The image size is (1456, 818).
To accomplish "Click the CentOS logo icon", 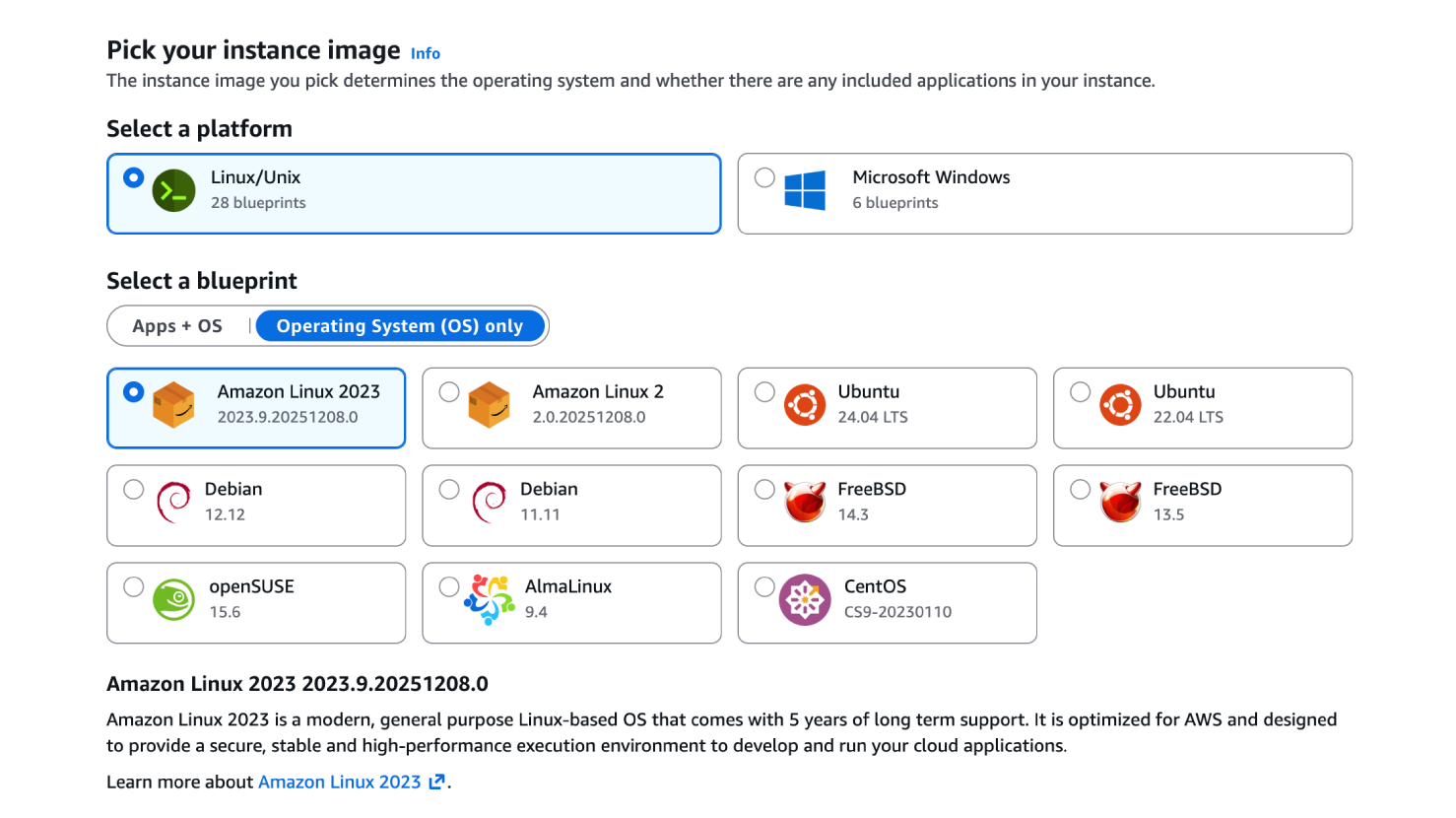I will click(805, 599).
